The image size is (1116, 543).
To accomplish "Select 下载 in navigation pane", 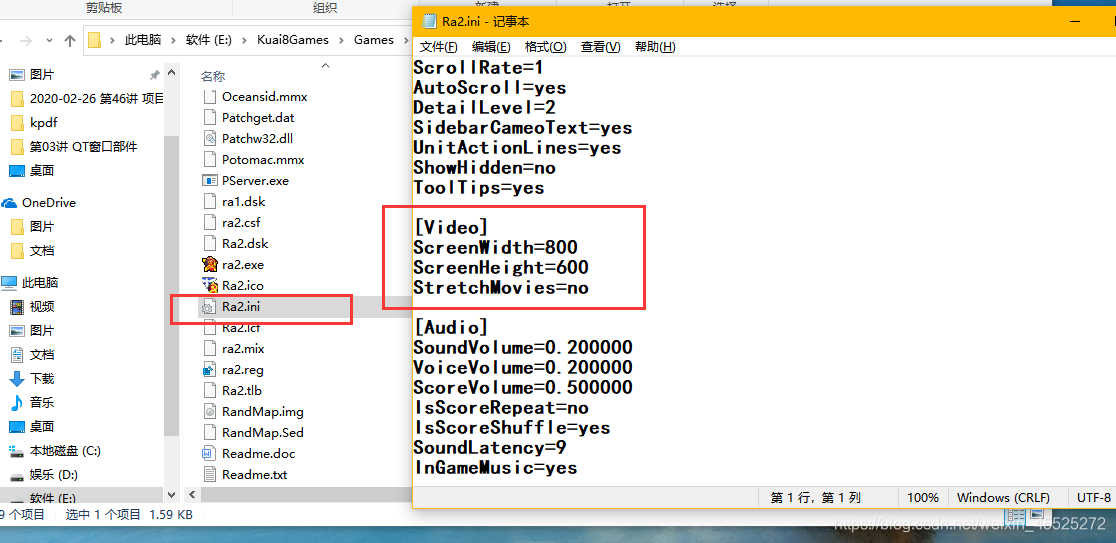I will point(42,379).
